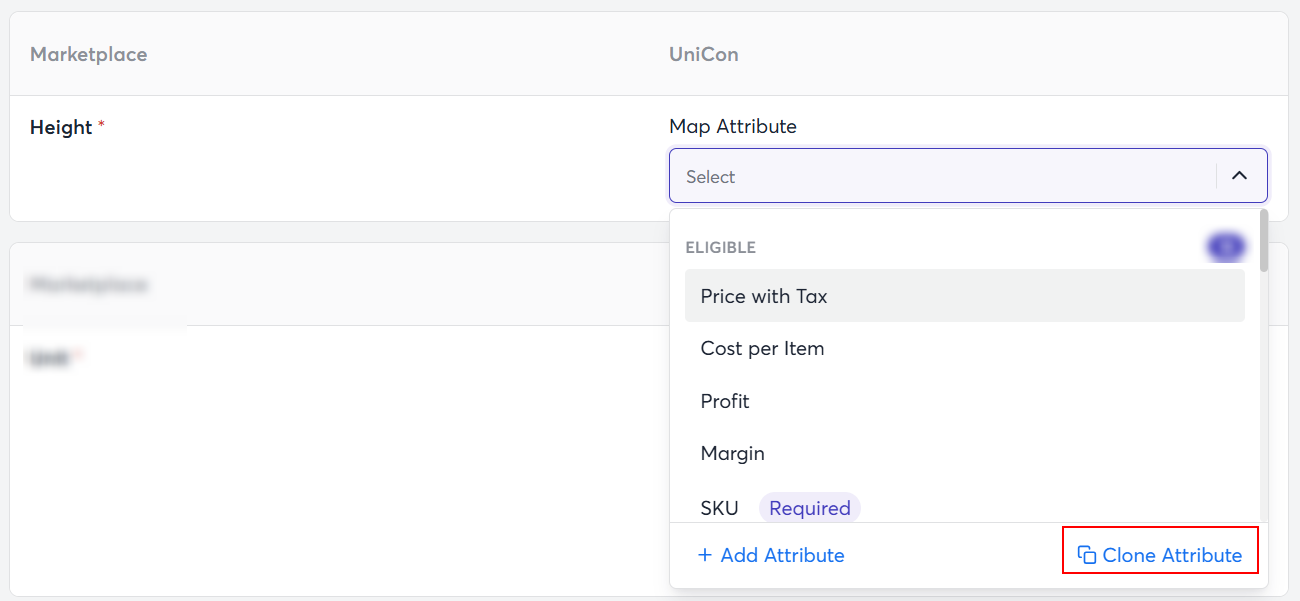Click the Map Attribute label text

click(x=733, y=127)
